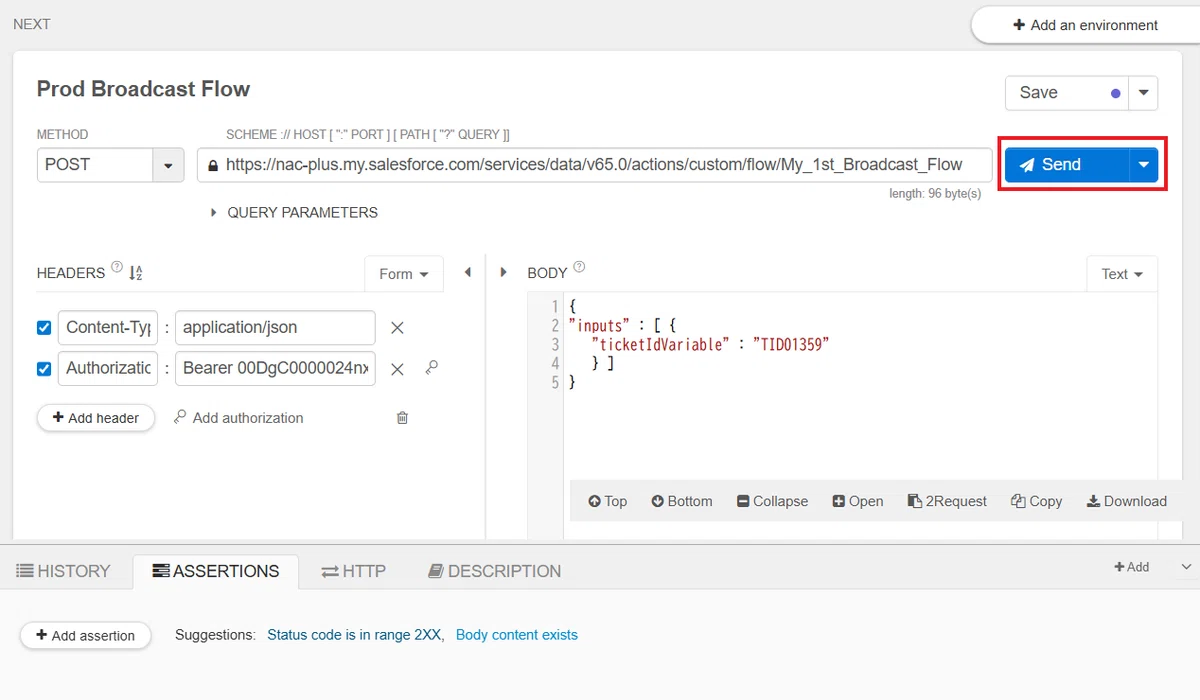Click Add assertion button

85,635
